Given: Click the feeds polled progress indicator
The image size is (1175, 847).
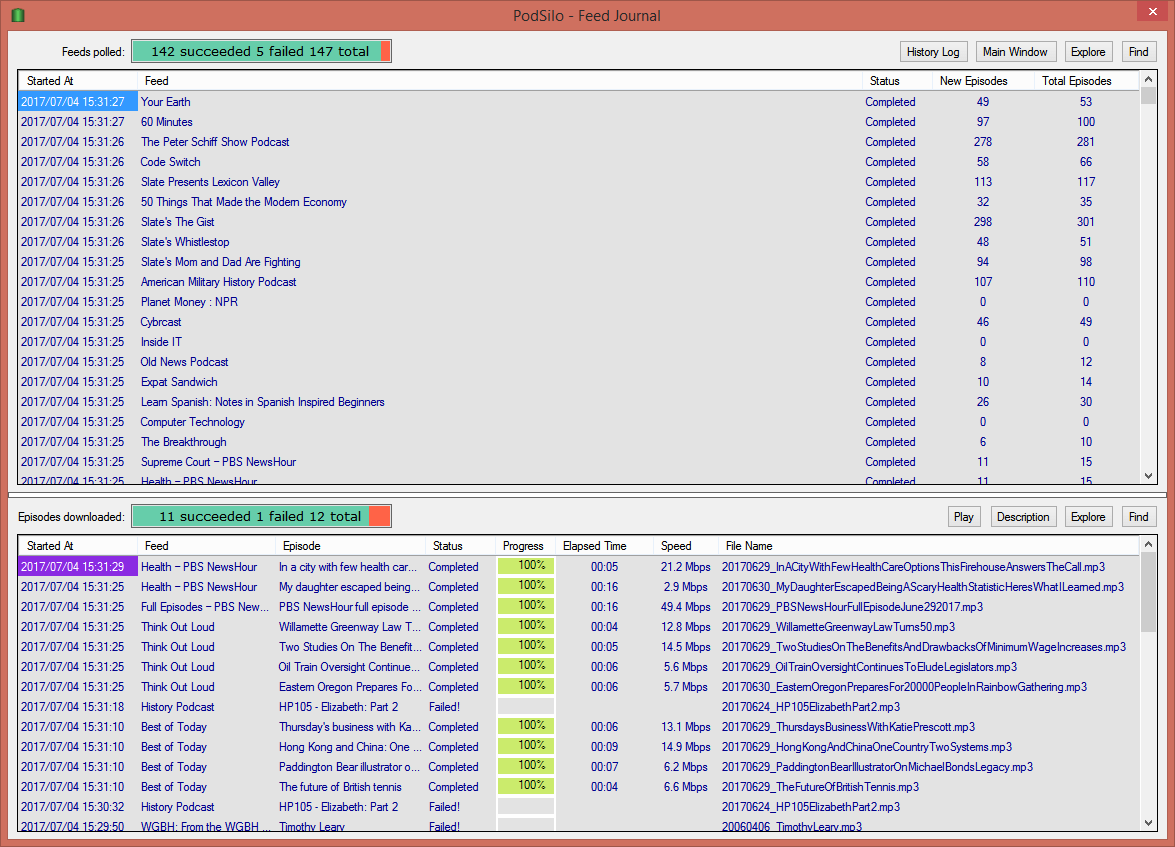Looking at the screenshot, I should click(261, 50).
